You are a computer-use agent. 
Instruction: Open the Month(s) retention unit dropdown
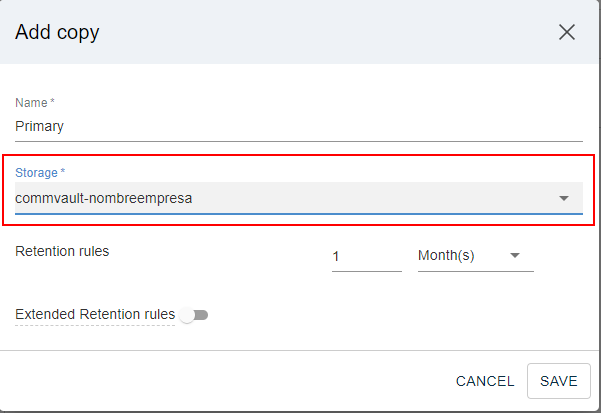(x=475, y=255)
